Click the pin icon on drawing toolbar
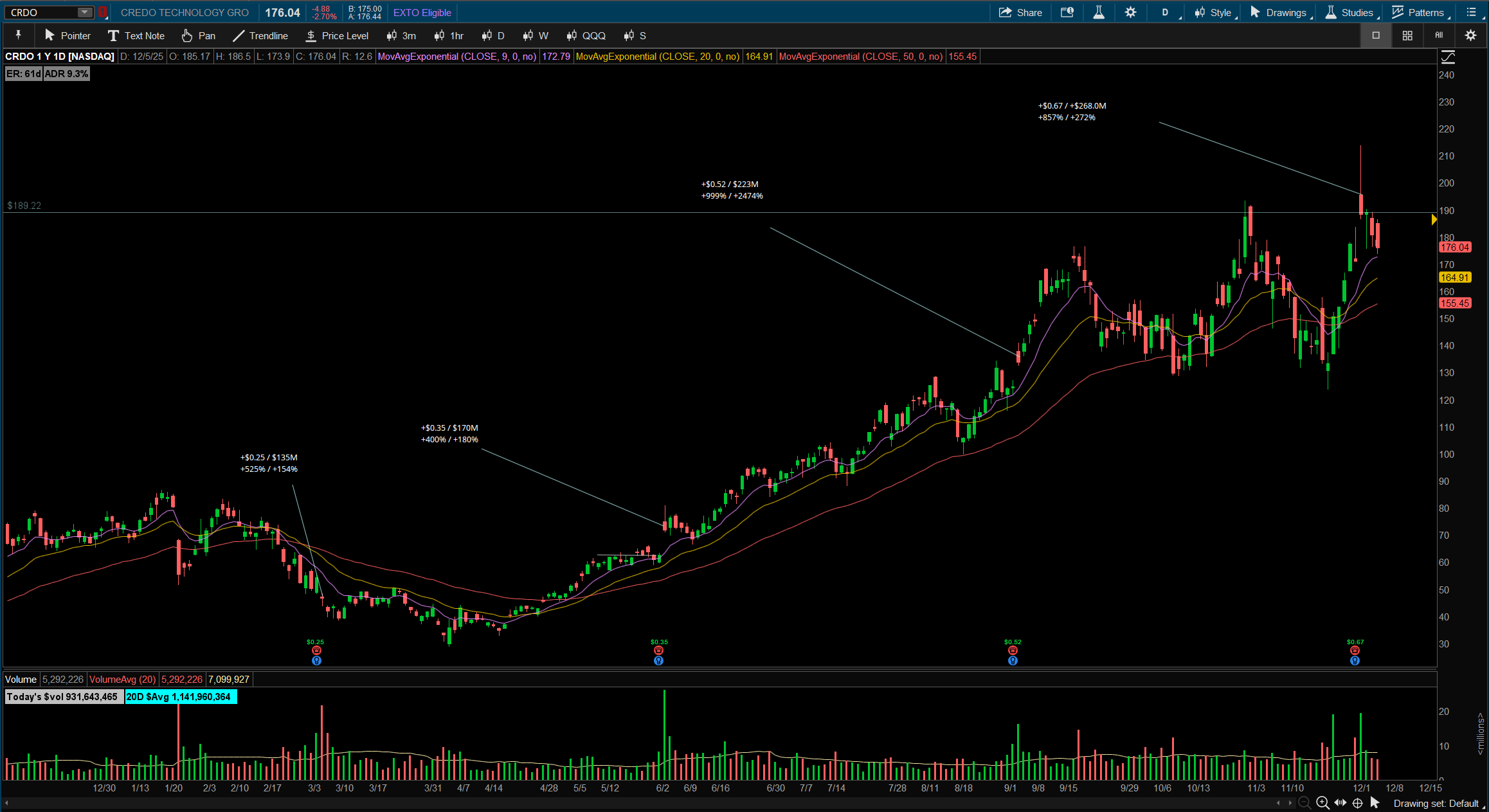1489x812 pixels. click(x=18, y=35)
